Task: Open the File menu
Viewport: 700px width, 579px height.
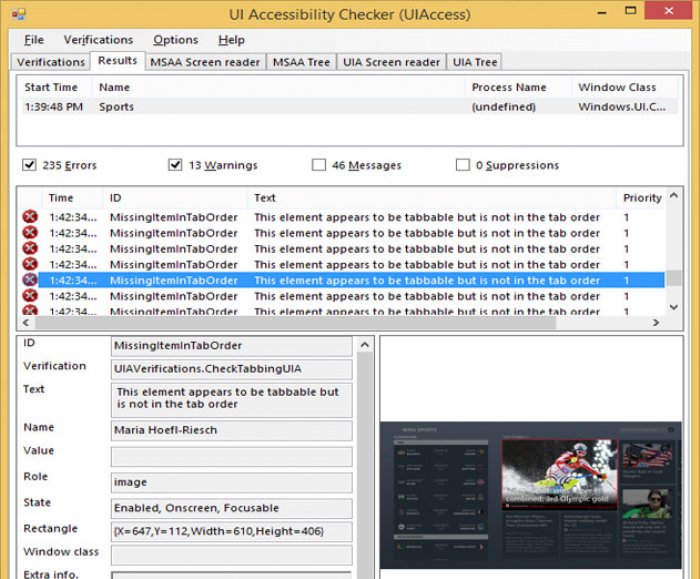Action: coord(34,40)
